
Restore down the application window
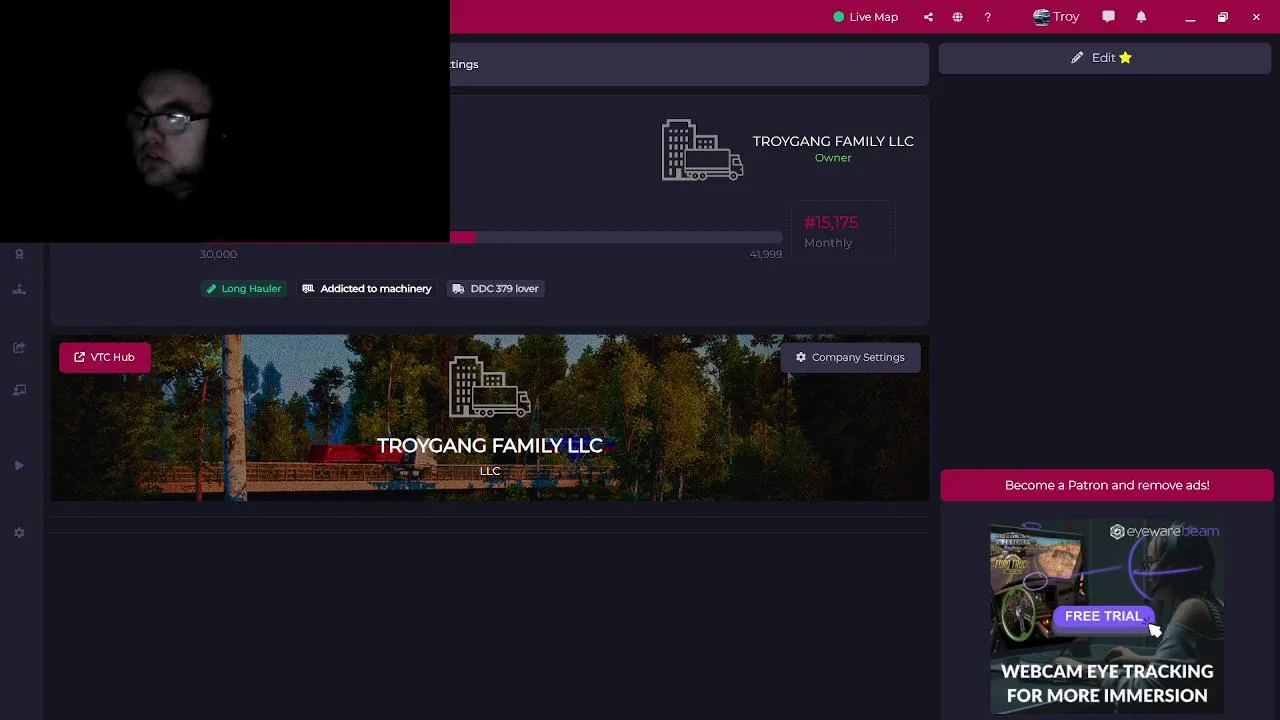click(x=1222, y=17)
